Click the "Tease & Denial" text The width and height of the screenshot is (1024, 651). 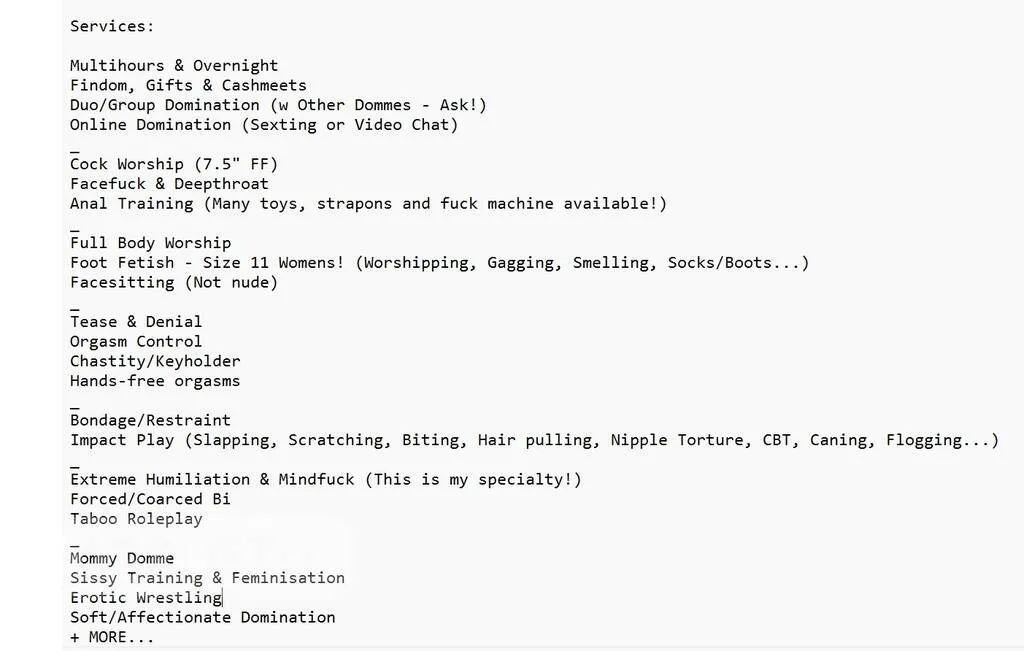pyautogui.click(x=136, y=322)
